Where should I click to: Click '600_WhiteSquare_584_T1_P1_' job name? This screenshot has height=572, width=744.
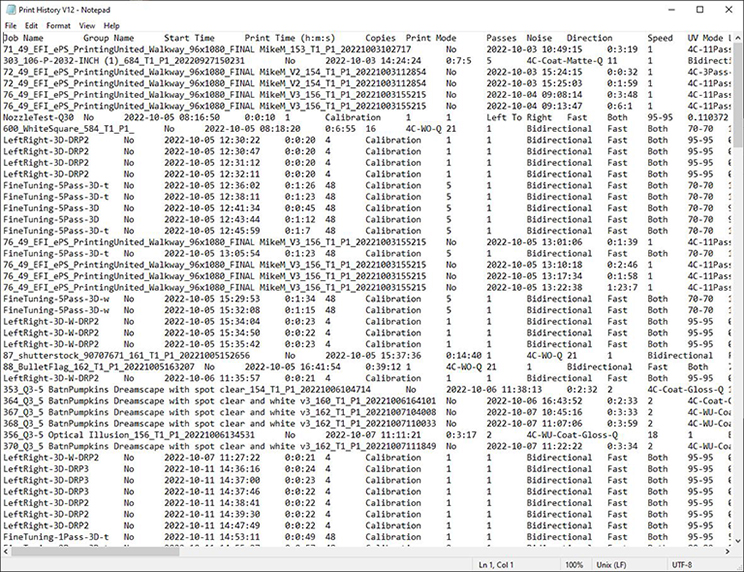(x=69, y=129)
